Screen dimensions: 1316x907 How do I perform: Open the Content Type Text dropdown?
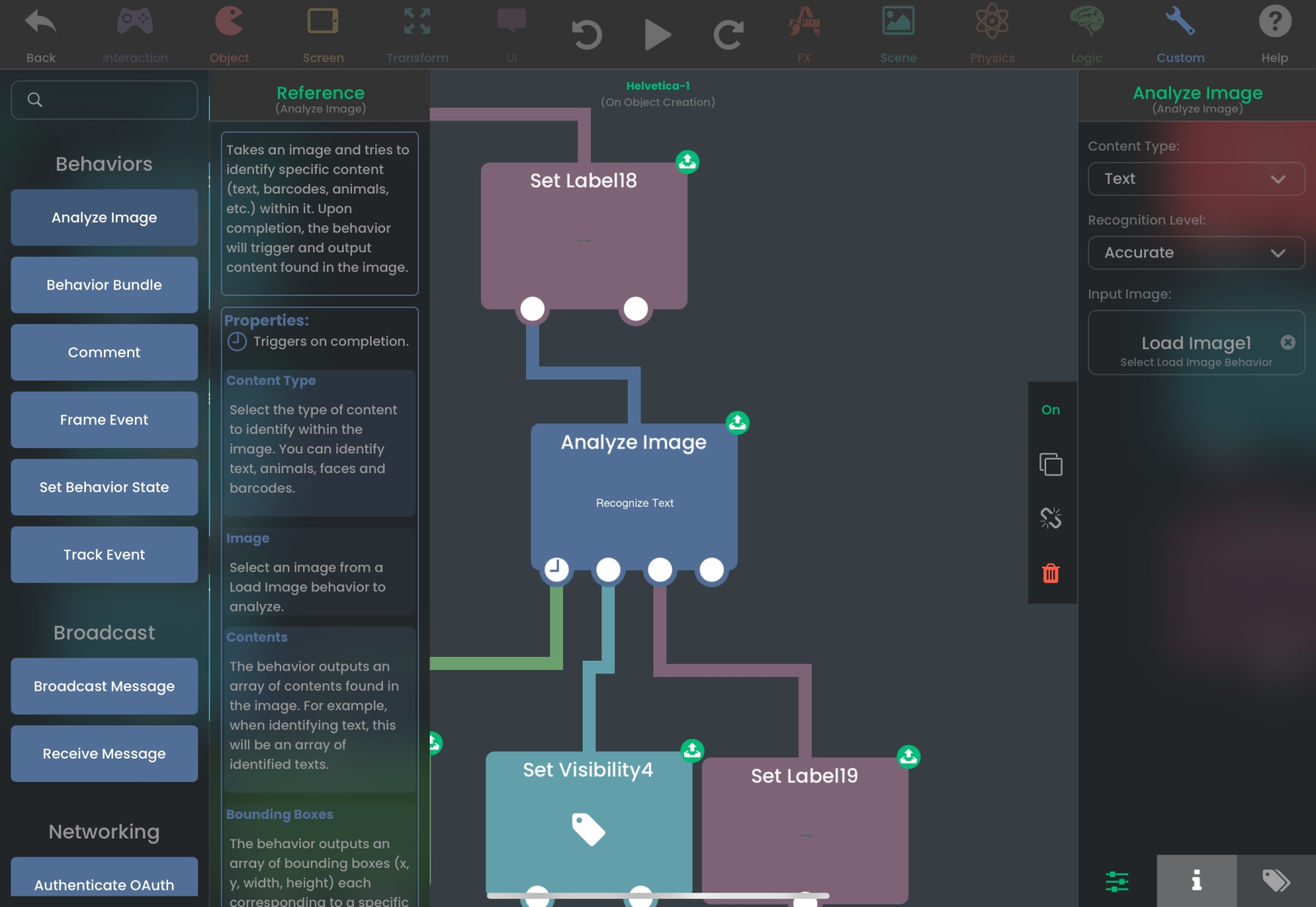coord(1196,179)
